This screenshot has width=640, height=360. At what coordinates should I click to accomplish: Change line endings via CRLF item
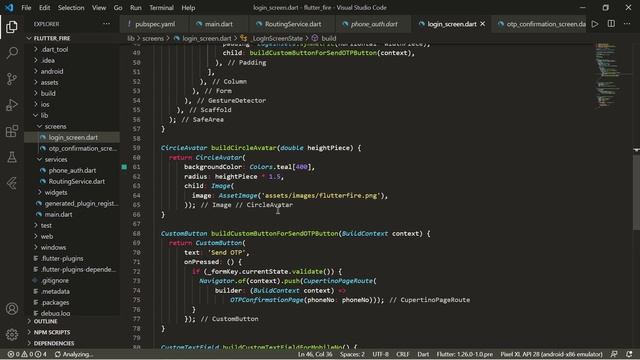tap(402, 354)
